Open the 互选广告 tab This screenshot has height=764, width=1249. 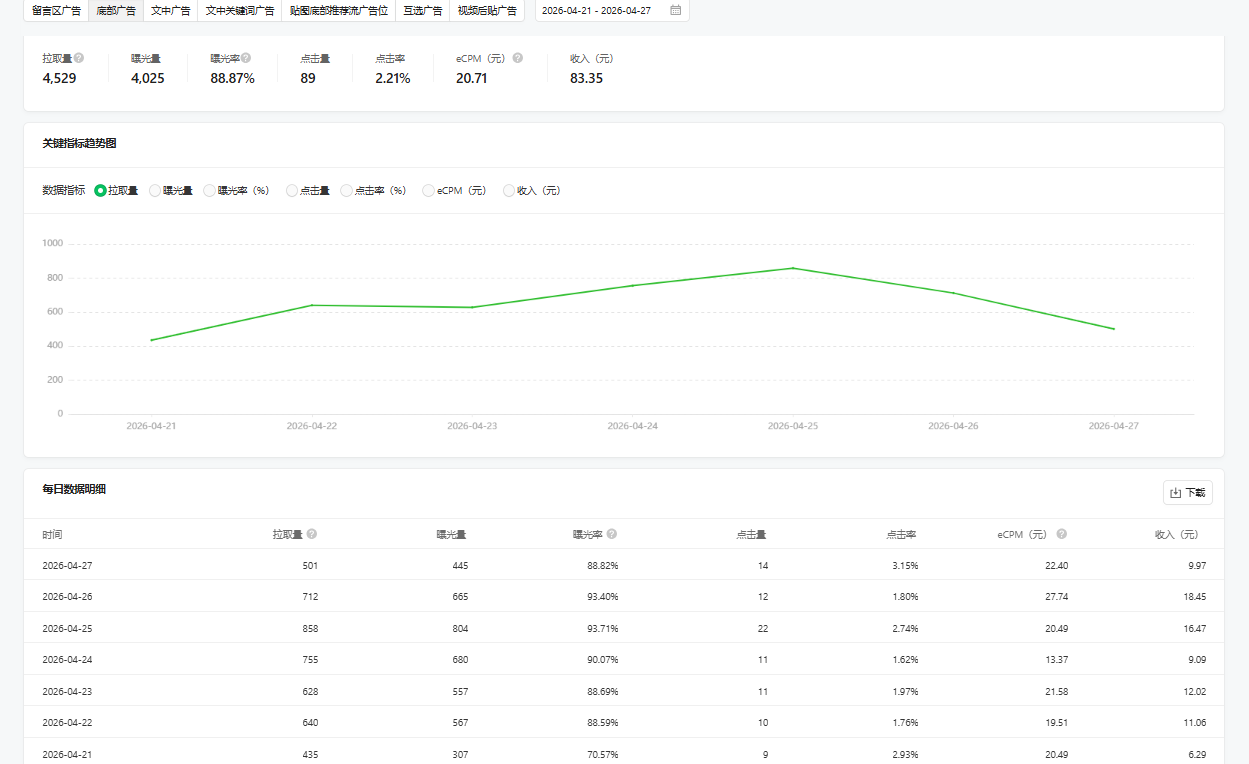(x=423, y=10)
